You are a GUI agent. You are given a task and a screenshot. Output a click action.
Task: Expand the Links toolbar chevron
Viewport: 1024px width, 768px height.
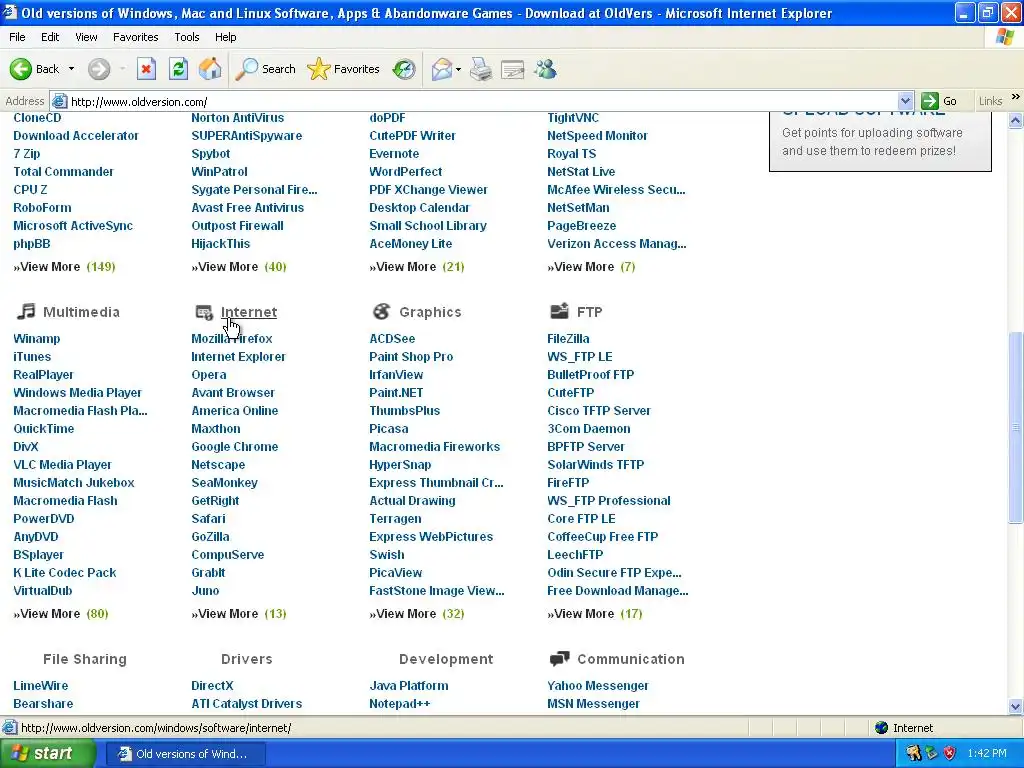coord(1016,97)
